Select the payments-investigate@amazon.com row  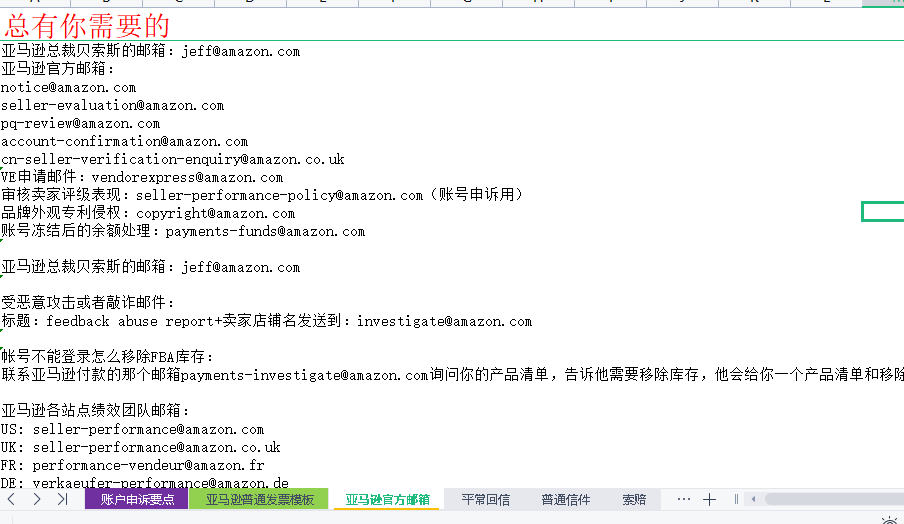(452, 375)
